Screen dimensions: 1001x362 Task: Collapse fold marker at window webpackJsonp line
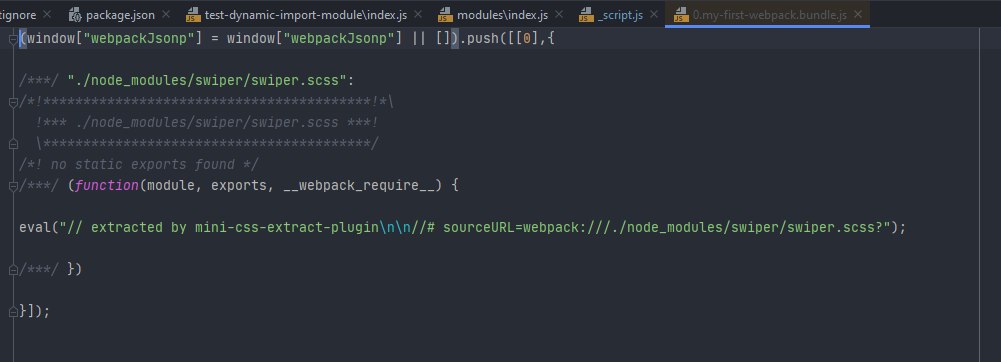(x=13, y=40)
